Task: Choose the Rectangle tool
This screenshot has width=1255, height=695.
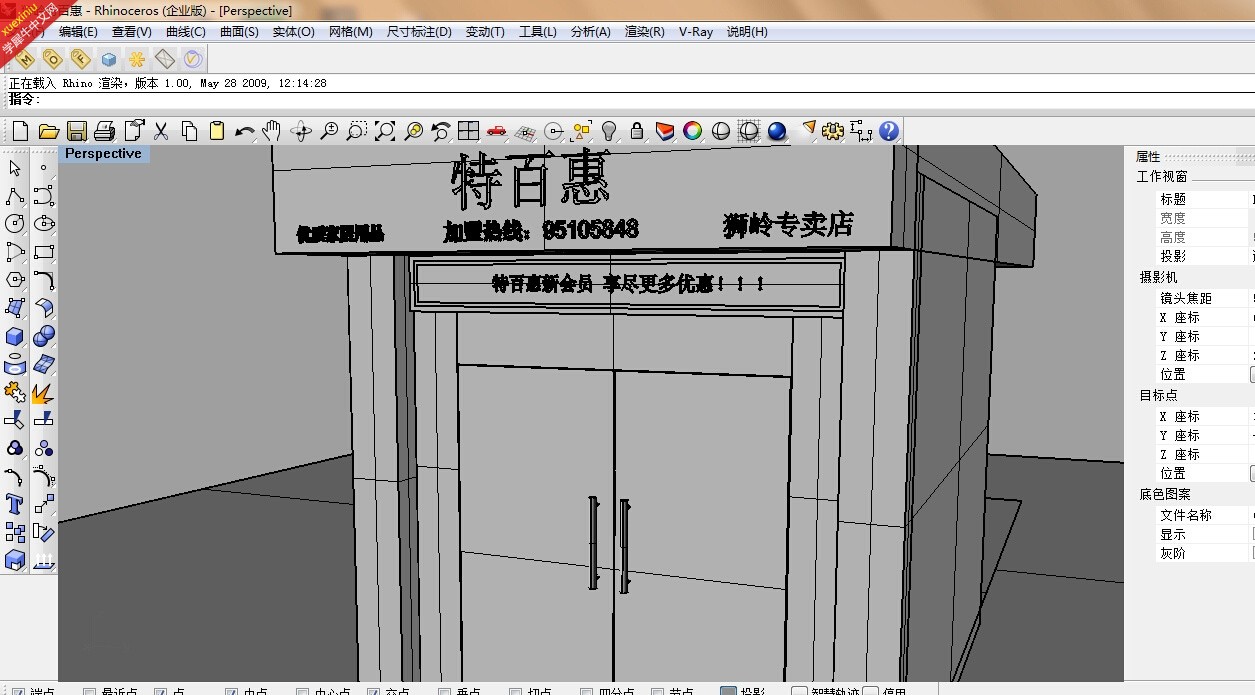Action: pyautogui.click(x=43, y=252)
